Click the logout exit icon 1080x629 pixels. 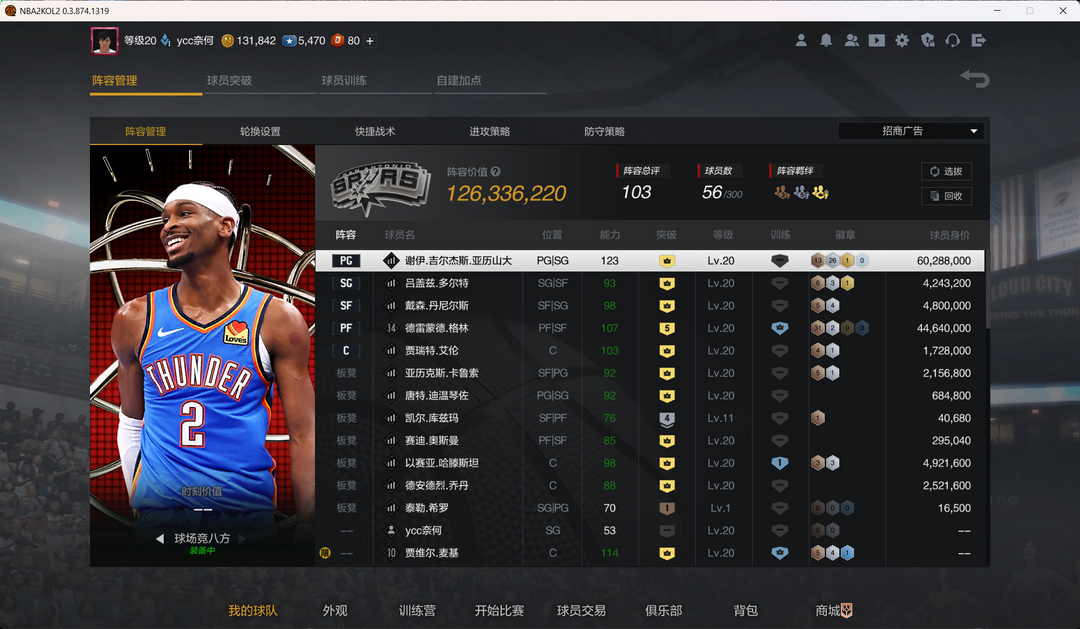click(979, 41)
